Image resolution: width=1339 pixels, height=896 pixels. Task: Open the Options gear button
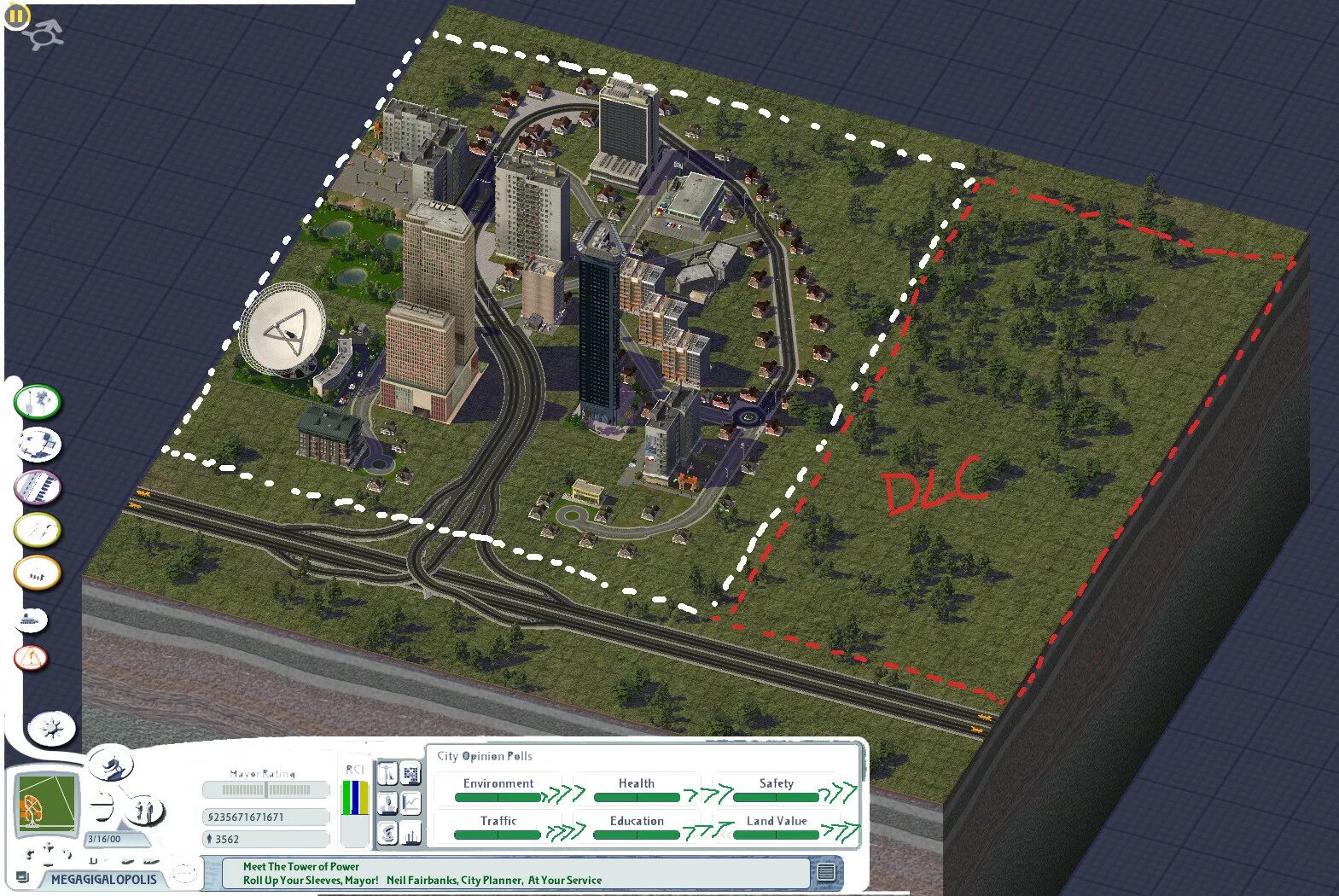[x=52, y=729]
